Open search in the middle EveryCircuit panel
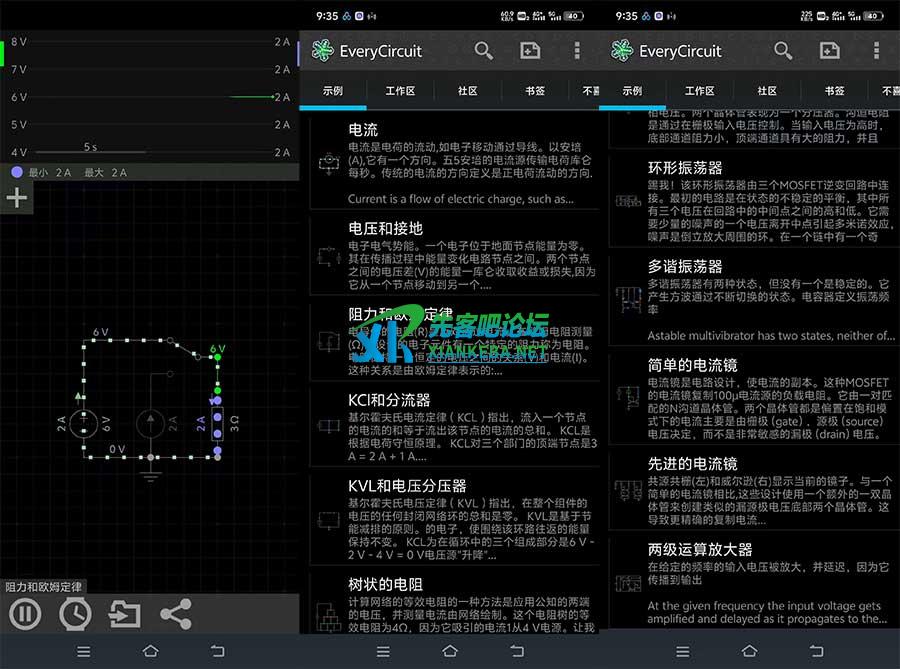 point(484,51)
